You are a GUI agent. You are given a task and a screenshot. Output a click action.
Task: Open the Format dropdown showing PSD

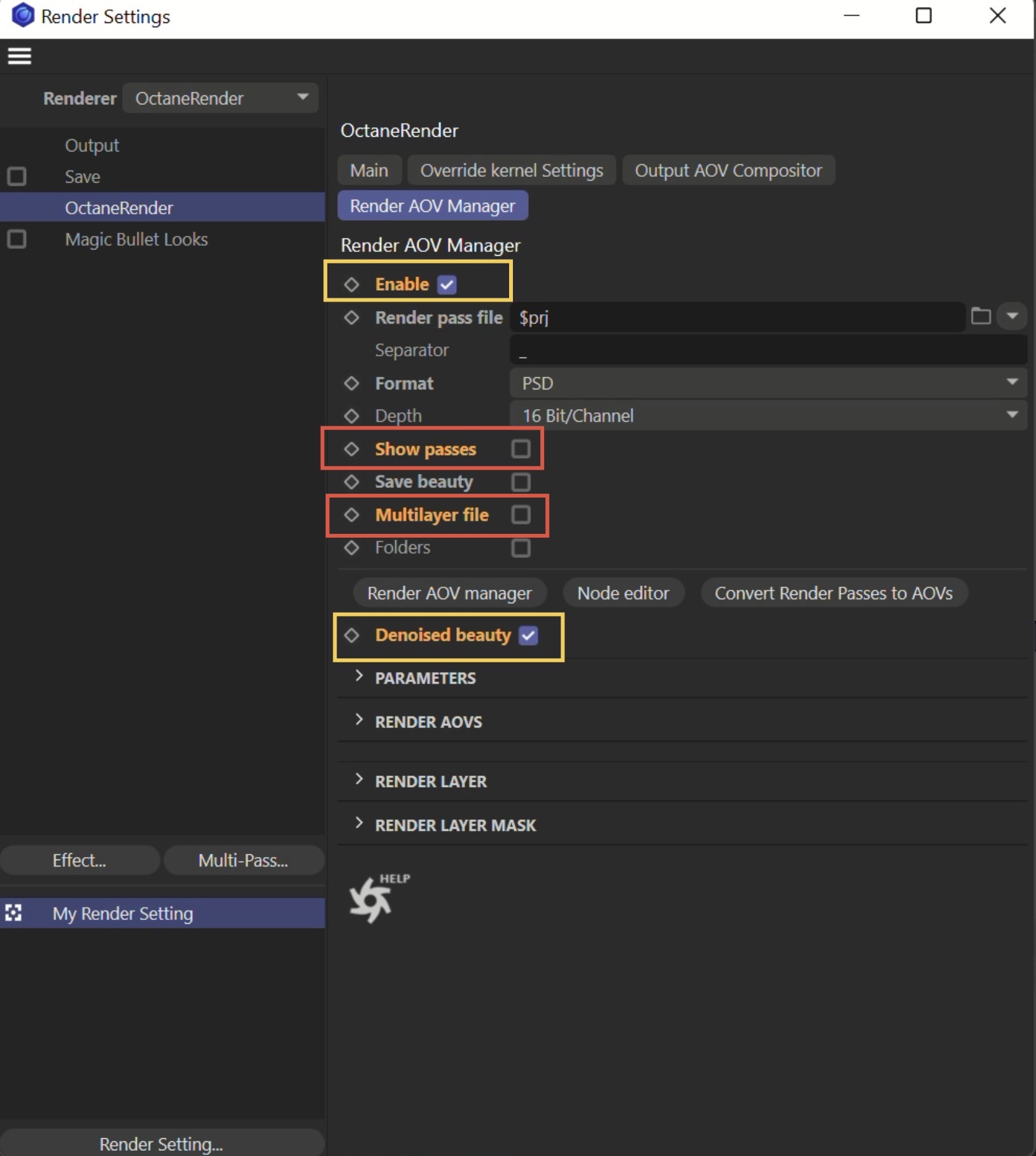click(768, 383)
